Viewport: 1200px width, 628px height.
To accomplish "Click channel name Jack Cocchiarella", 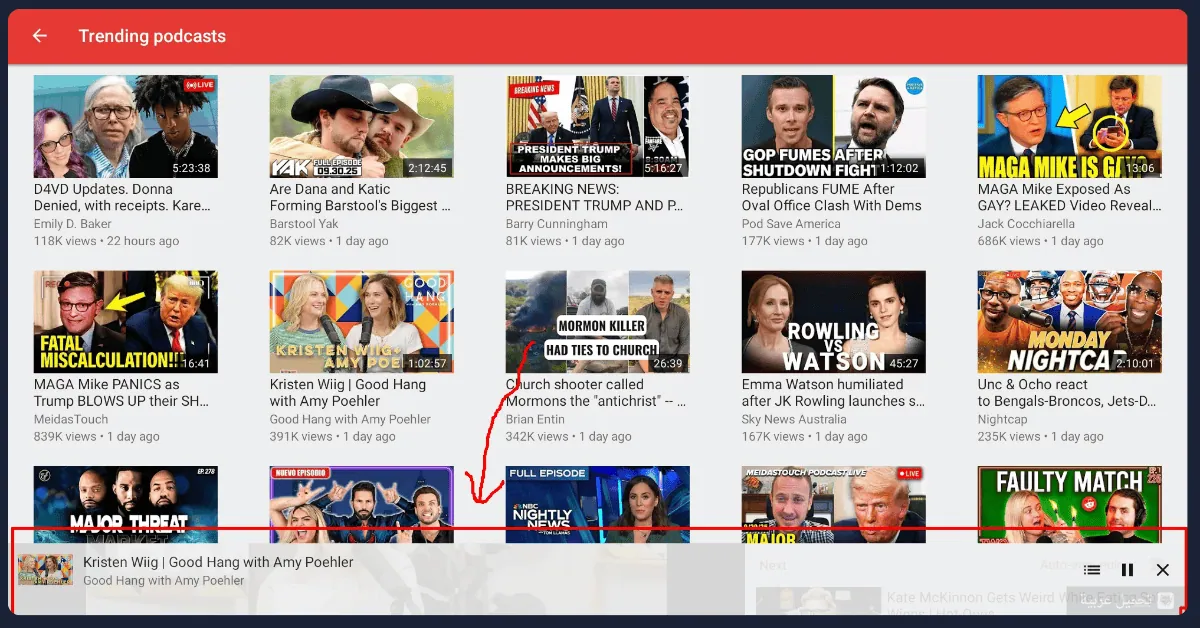I will 1027,224.
